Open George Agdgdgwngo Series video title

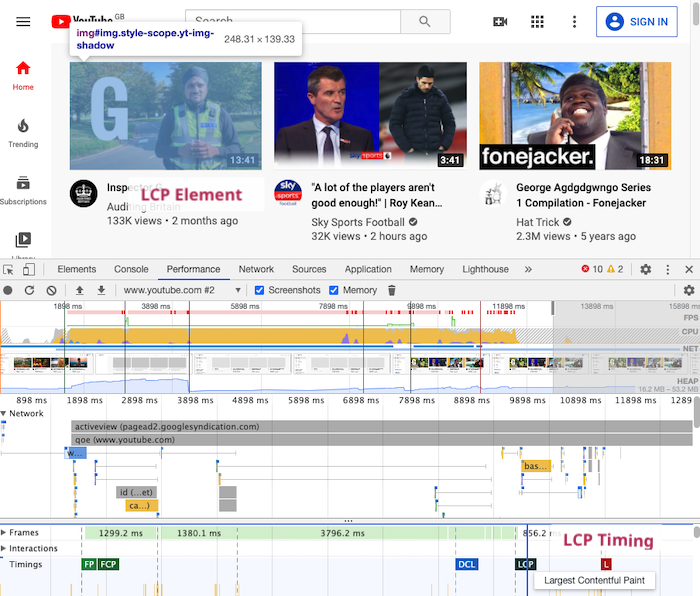tap(583, 195)
